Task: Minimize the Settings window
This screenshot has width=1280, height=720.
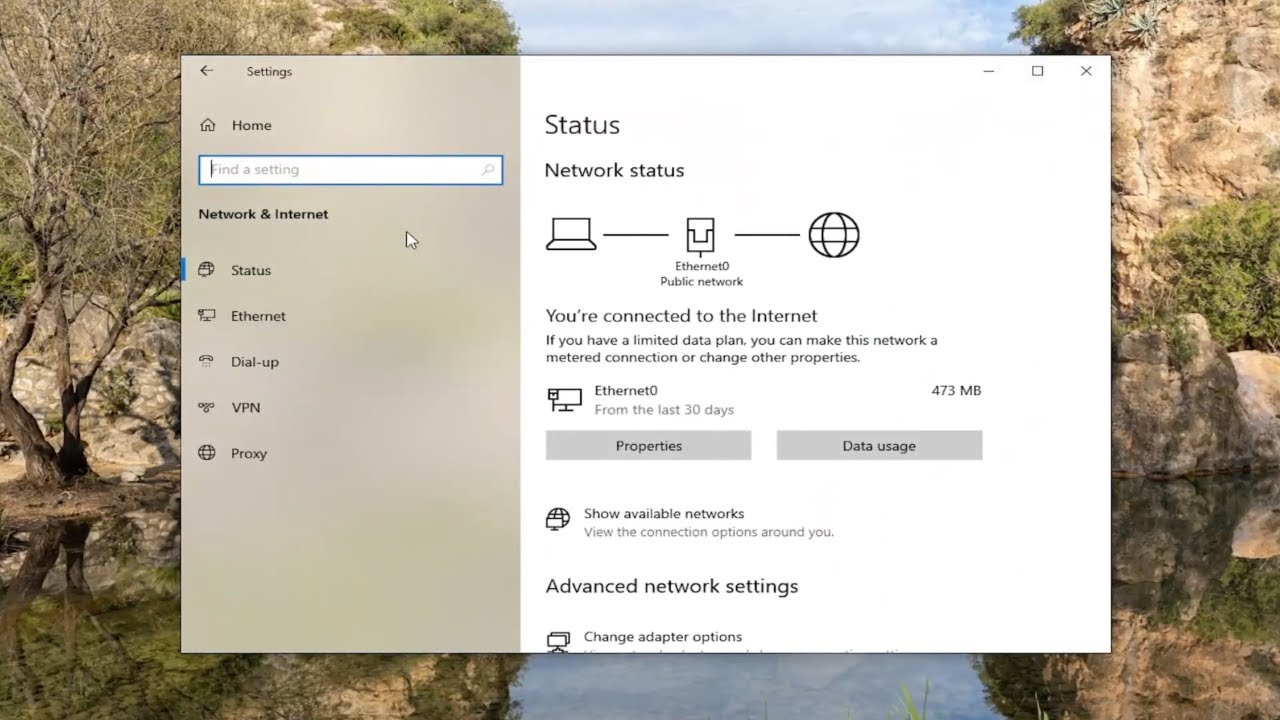Action: coord(989,71)
